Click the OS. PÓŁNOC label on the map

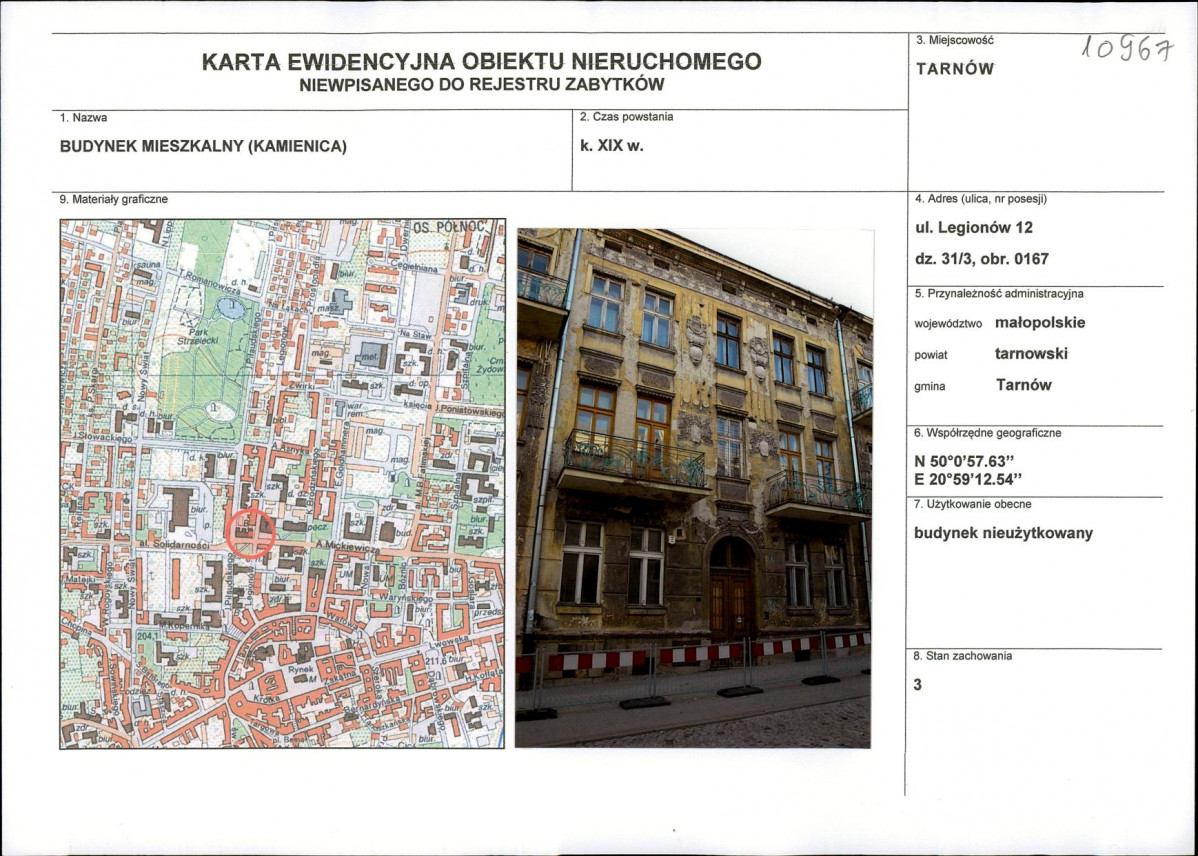point(449,227)
